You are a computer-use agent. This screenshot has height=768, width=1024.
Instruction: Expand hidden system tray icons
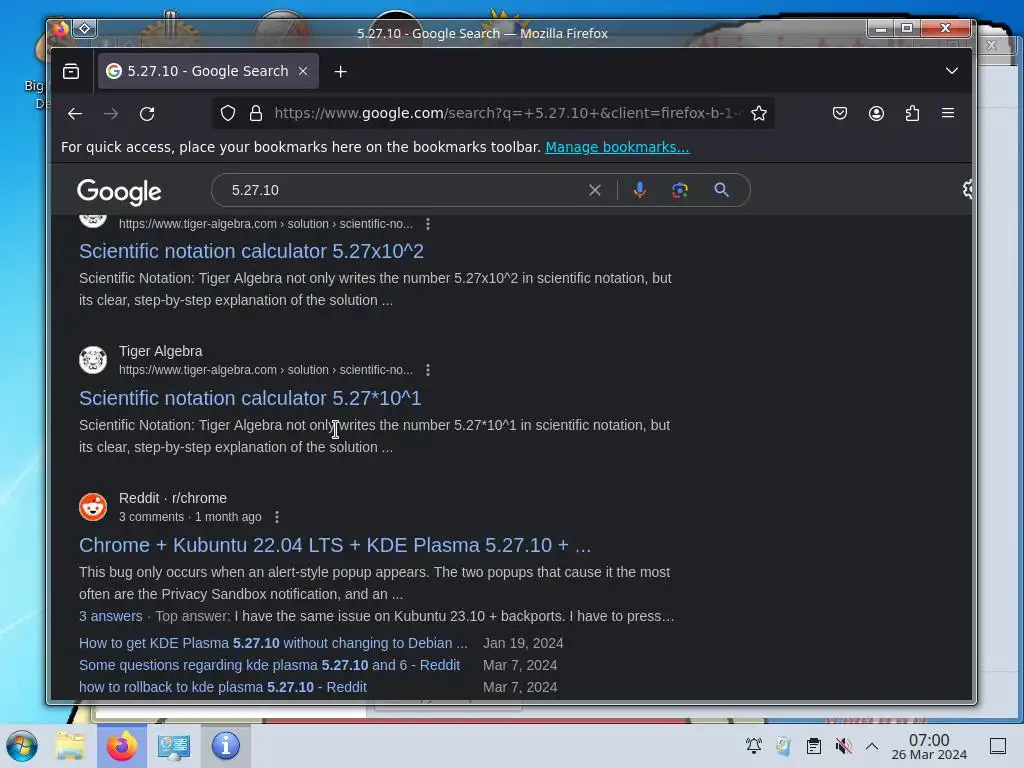(872, 746)
